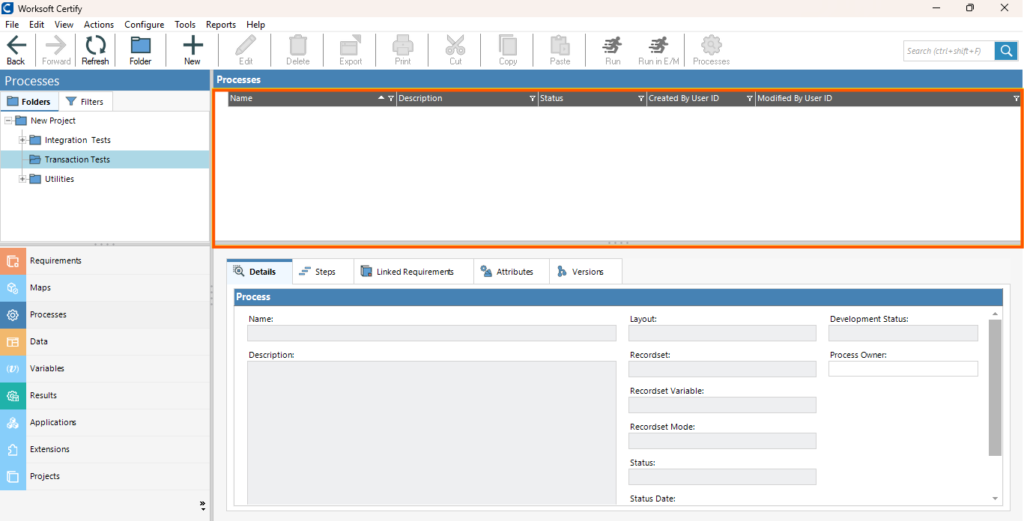Select the New Project folder
Viewport: 1024px width, 521px height.
click(53, 121)
